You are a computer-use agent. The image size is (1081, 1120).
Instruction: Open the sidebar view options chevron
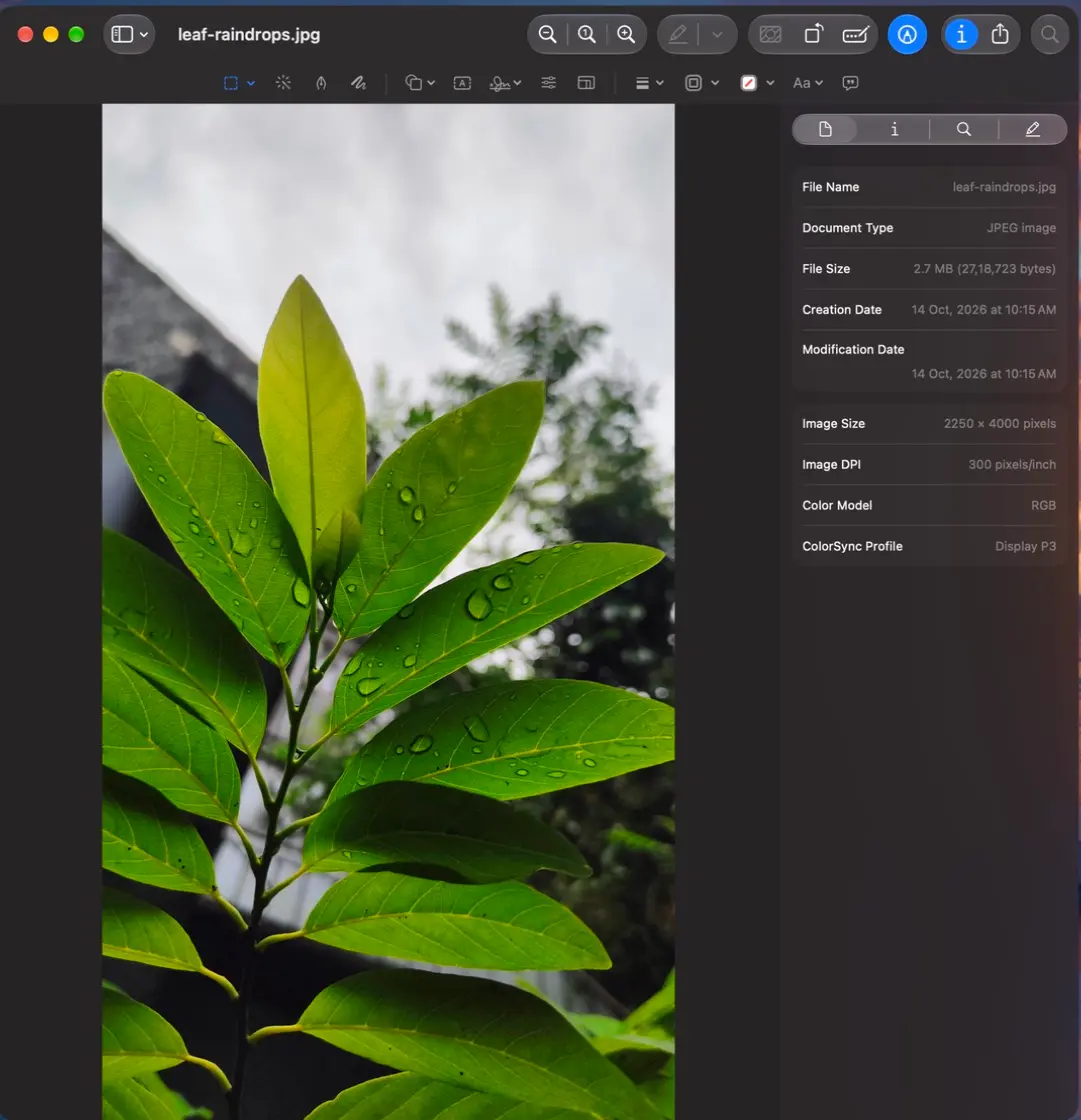(x=144, y=34)
